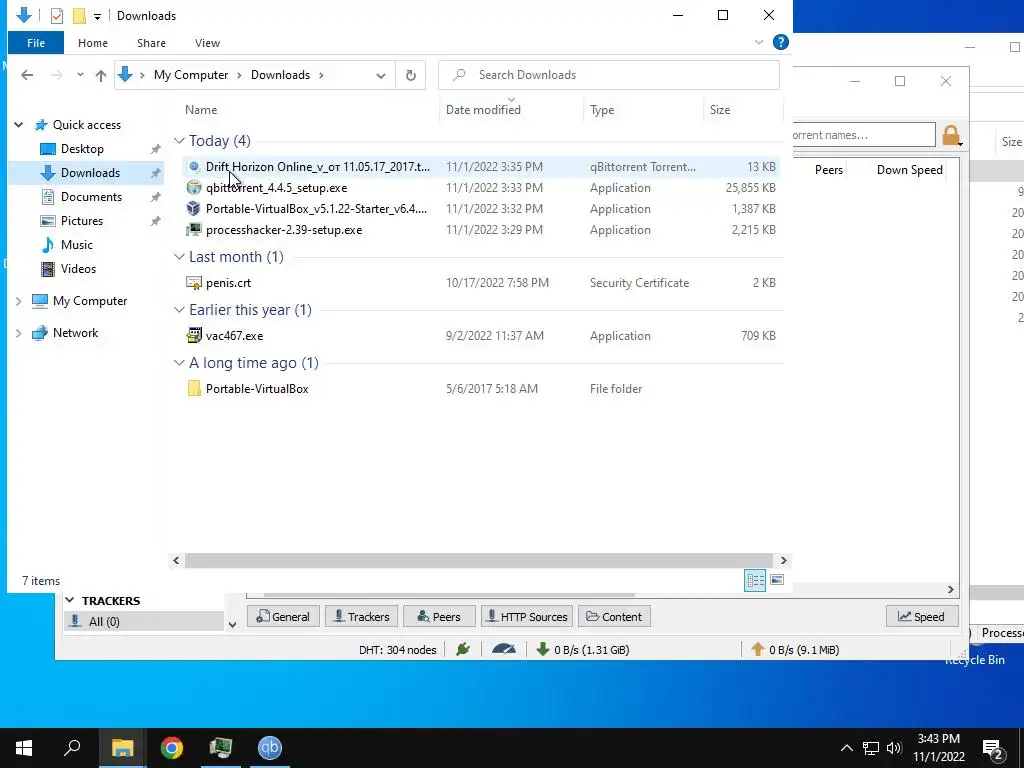Image resolution: width=1024 pixels, height=768 pixels.
Task: Toggle qBittorrent alternative speed limits icon
Action: coord(504,649)
